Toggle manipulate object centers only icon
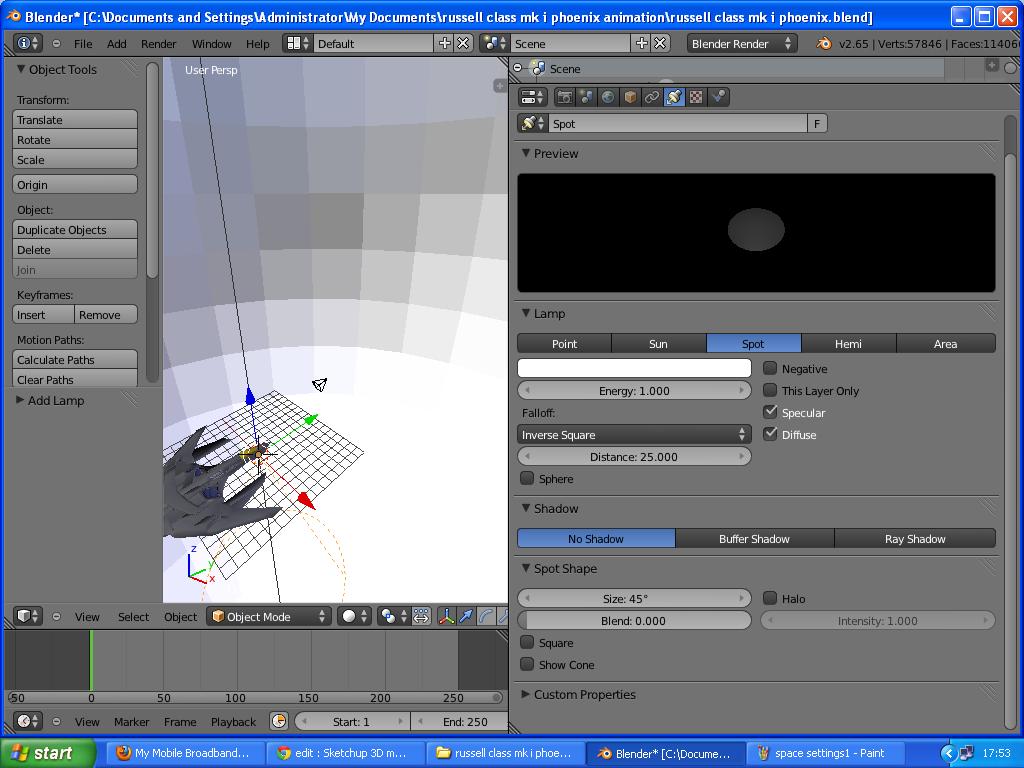The height and width of the screenshot is (768, 1024). coord(421,616)
